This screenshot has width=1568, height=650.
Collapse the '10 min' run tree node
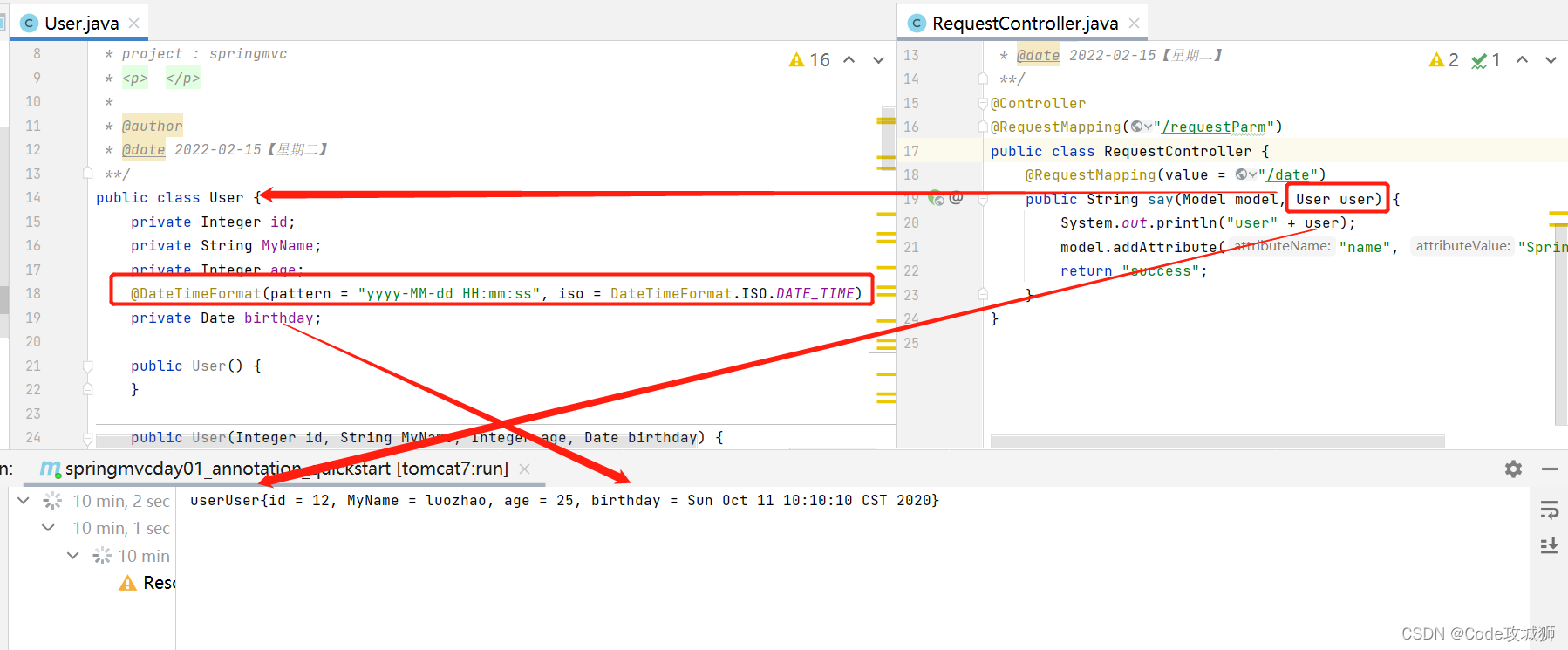pos(73,556)
